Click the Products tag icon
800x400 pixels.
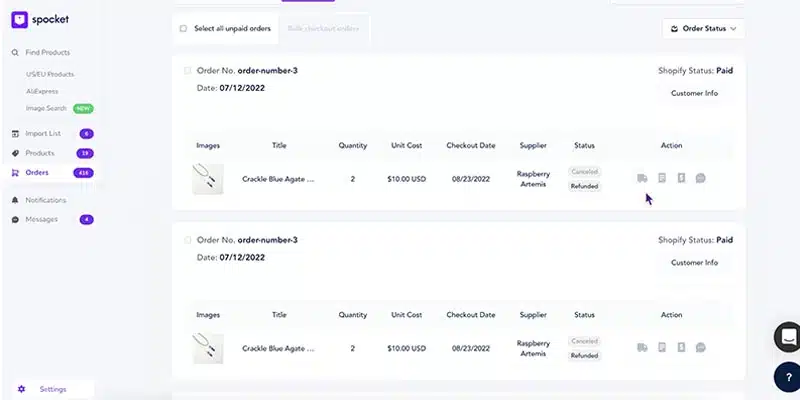(x=15, y=153)
